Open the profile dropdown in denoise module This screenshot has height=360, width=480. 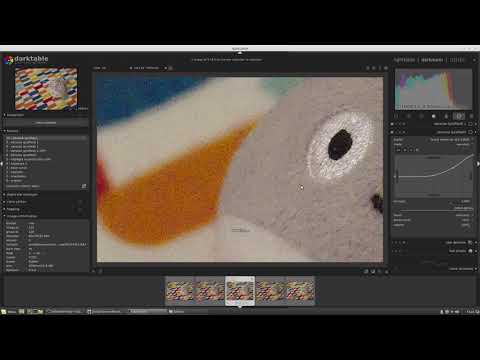click(x=433, y=140)
